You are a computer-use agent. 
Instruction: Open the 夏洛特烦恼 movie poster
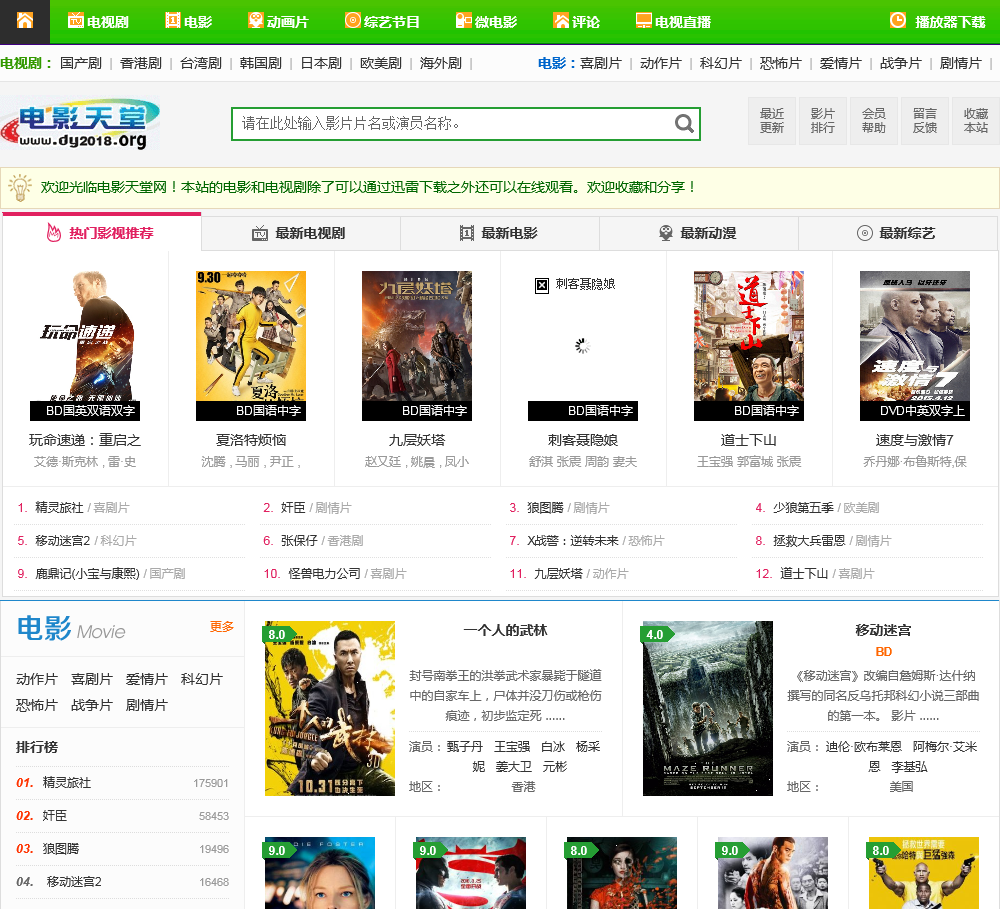(x=251, y=346)
